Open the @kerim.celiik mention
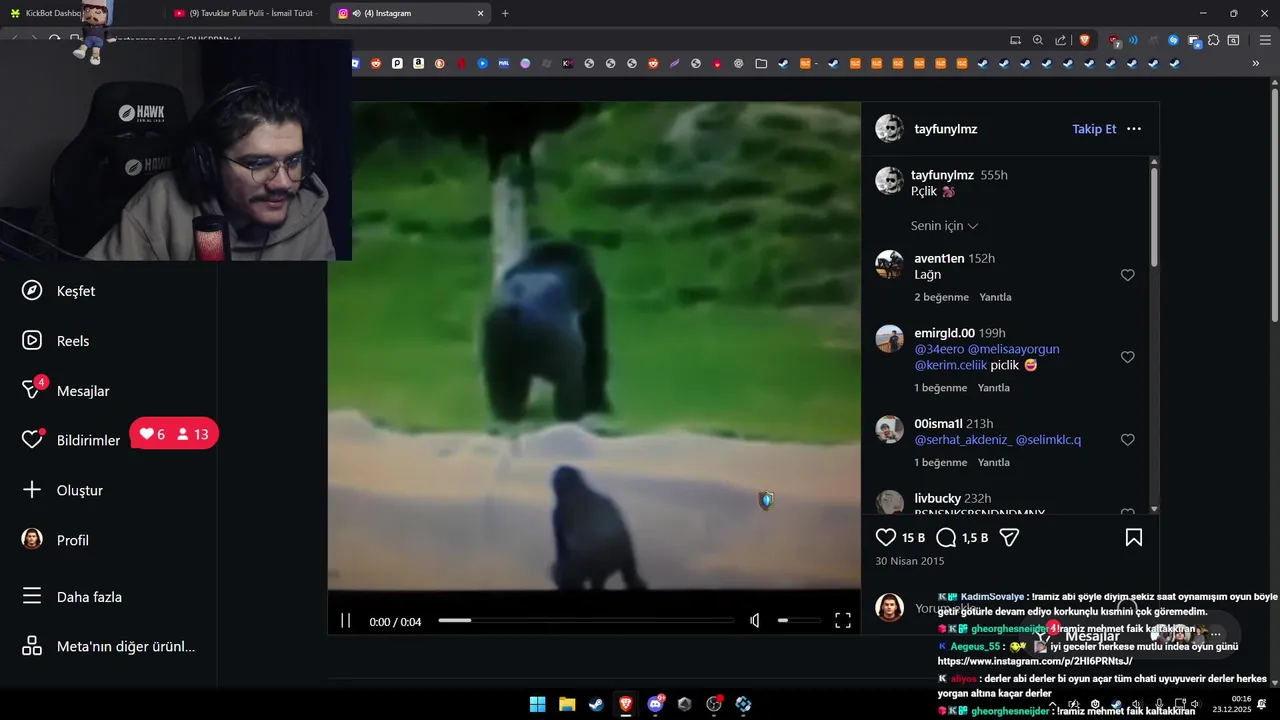 point(950,365)
